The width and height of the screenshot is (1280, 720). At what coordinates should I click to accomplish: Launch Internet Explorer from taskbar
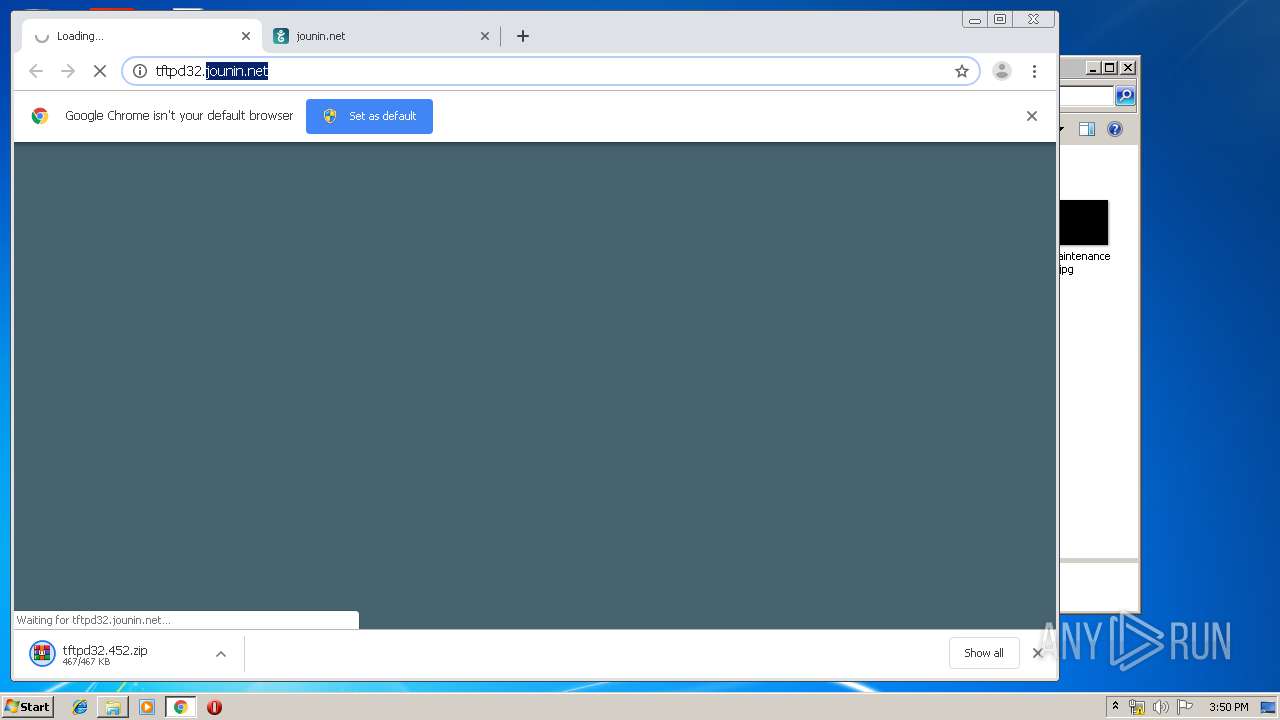click(80, 707)
